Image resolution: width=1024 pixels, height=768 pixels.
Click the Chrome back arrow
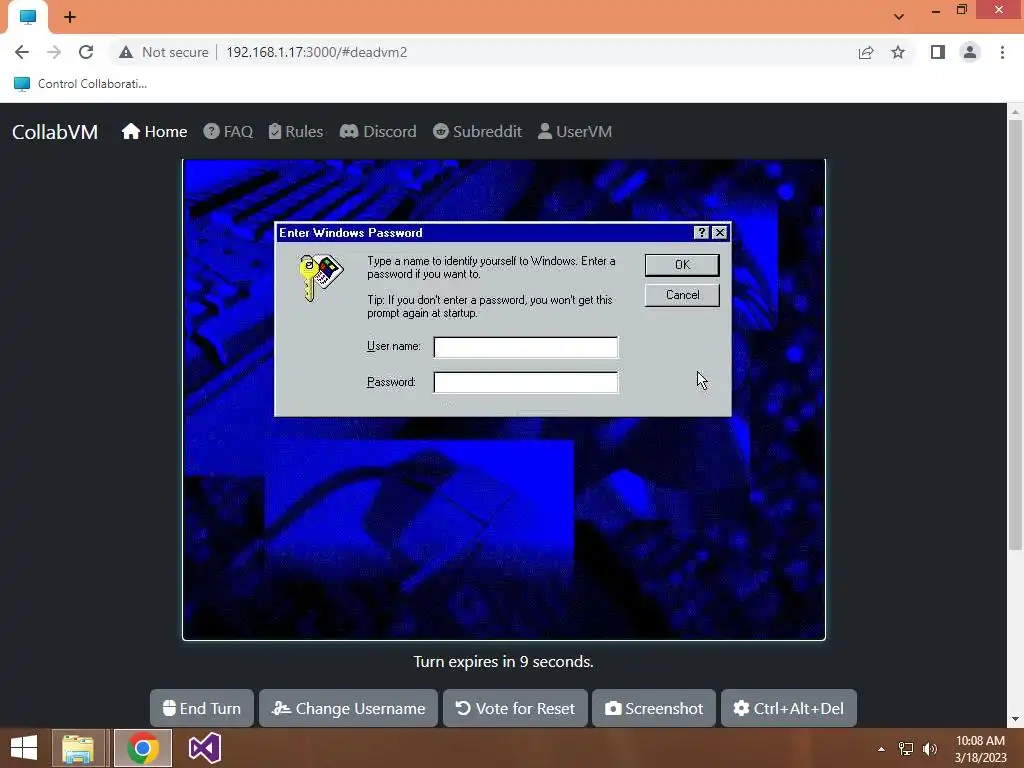click(22, 52)
